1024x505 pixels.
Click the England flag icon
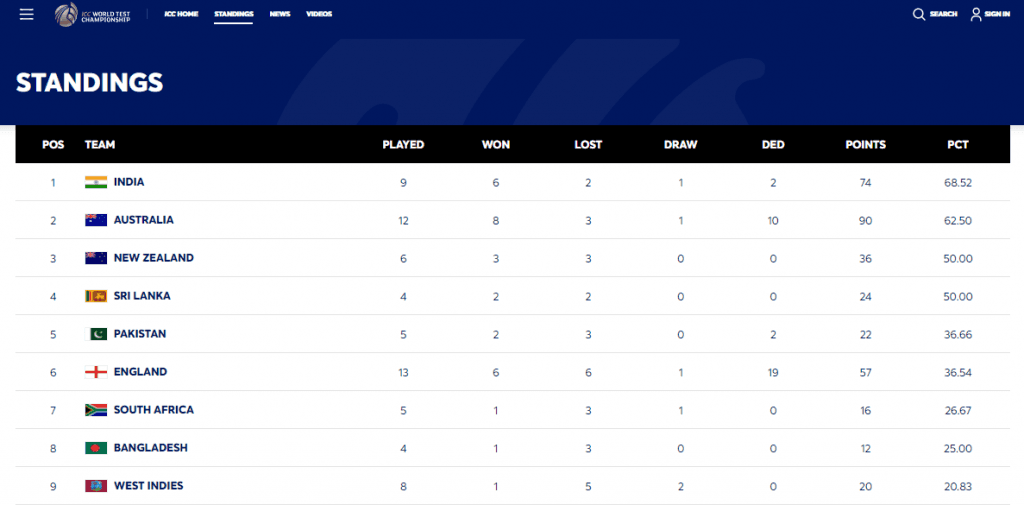(x=96, y=372)
